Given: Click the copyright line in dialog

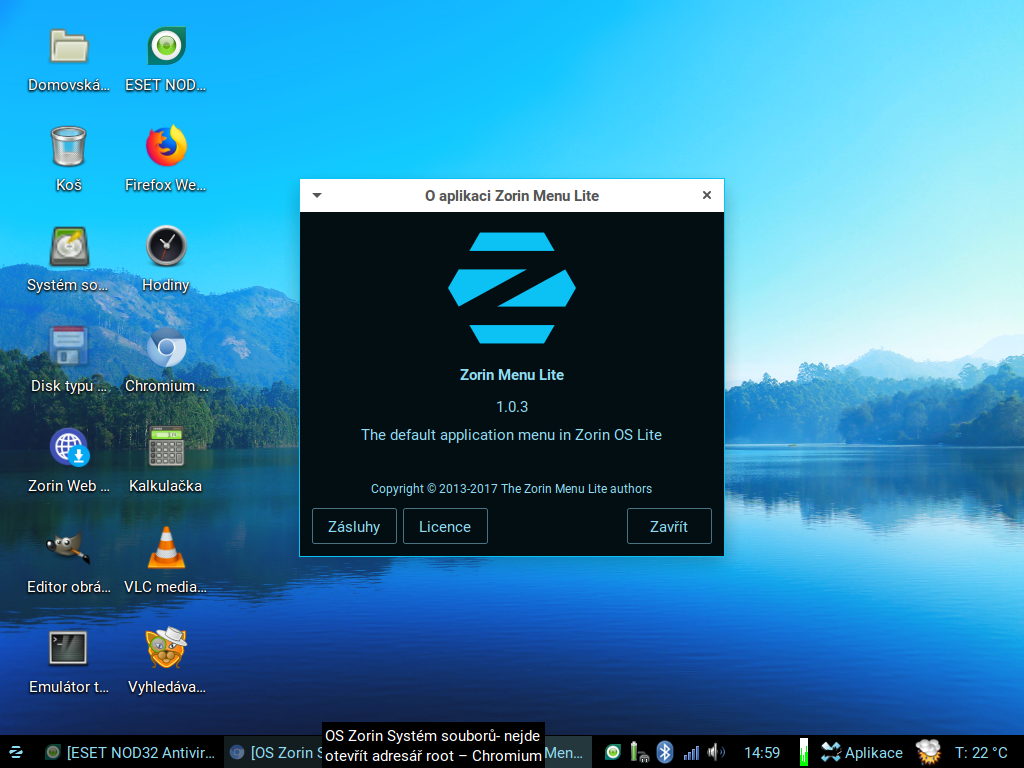Looking at the screenshot, I should [511, 488].
